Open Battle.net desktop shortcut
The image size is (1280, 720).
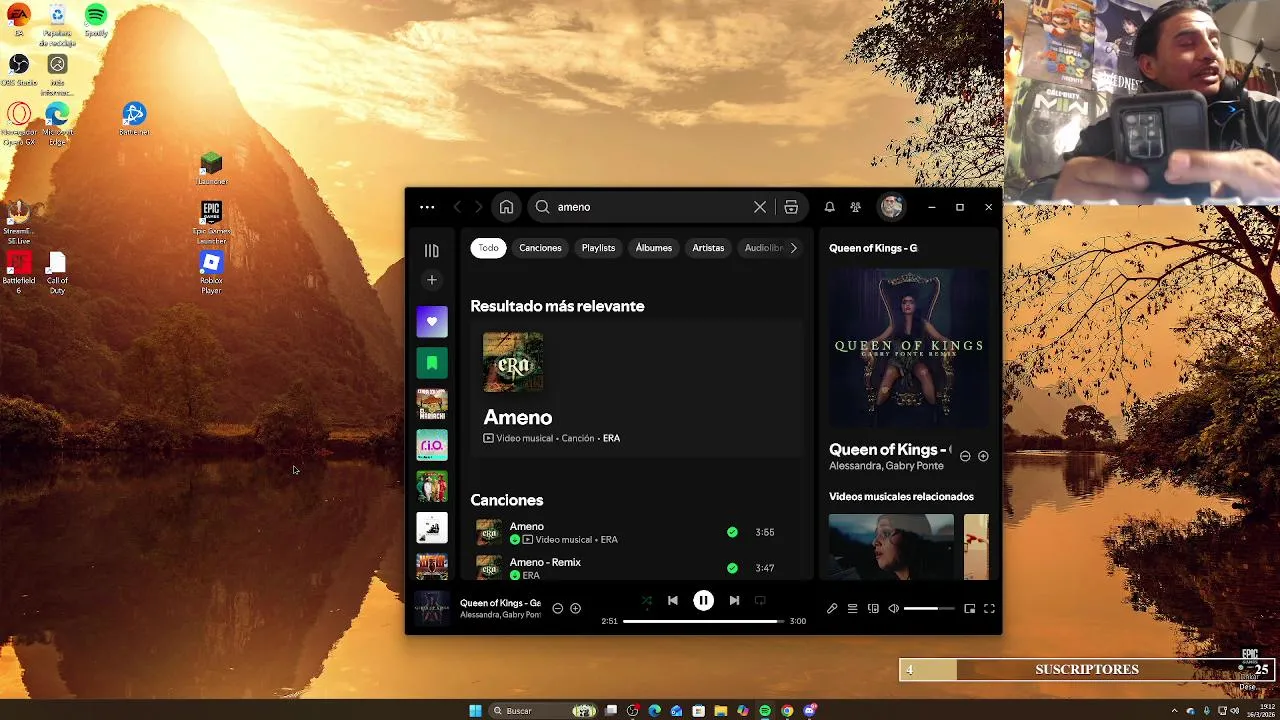[134, 118]
